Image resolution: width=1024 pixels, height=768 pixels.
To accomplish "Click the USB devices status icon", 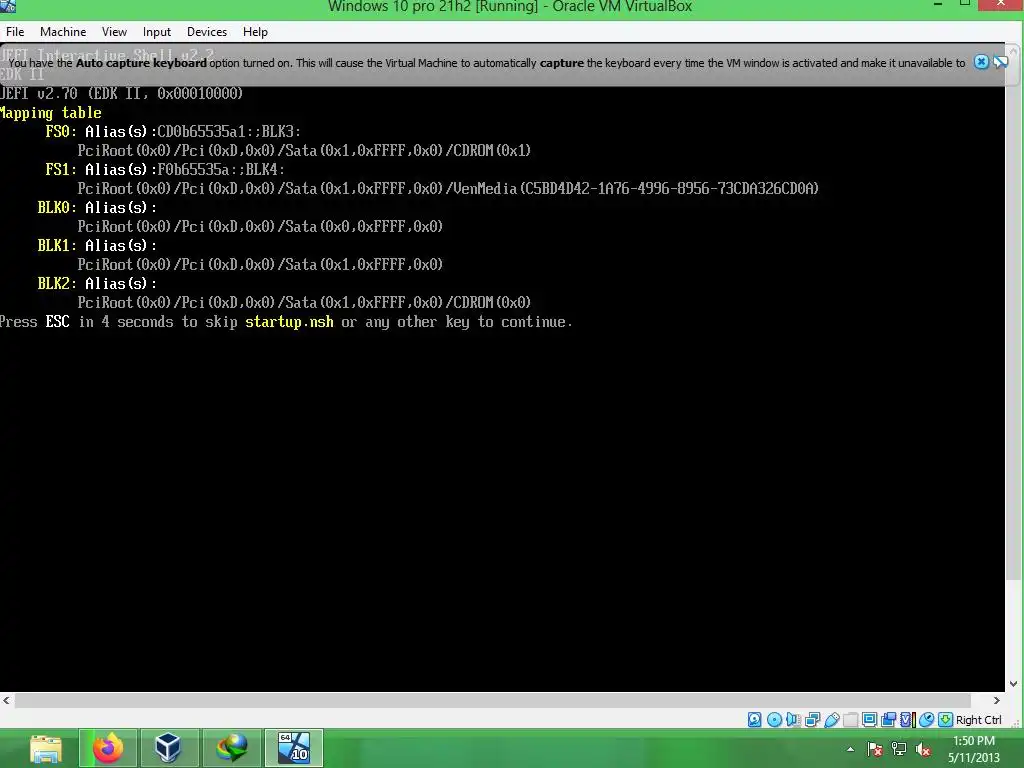I will pos(831,720).
